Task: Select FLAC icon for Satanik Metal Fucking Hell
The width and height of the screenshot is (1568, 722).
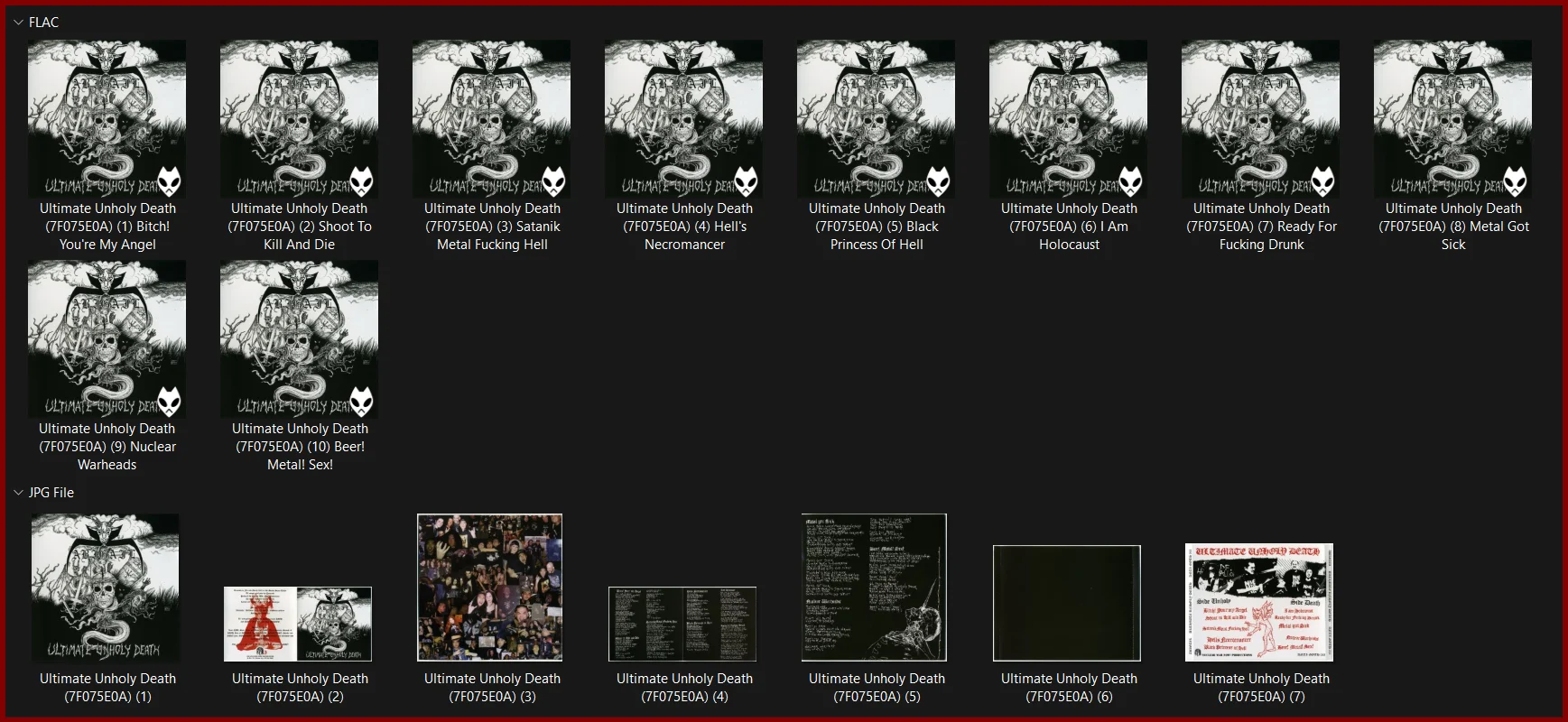Action: click(x=491, y=118)
